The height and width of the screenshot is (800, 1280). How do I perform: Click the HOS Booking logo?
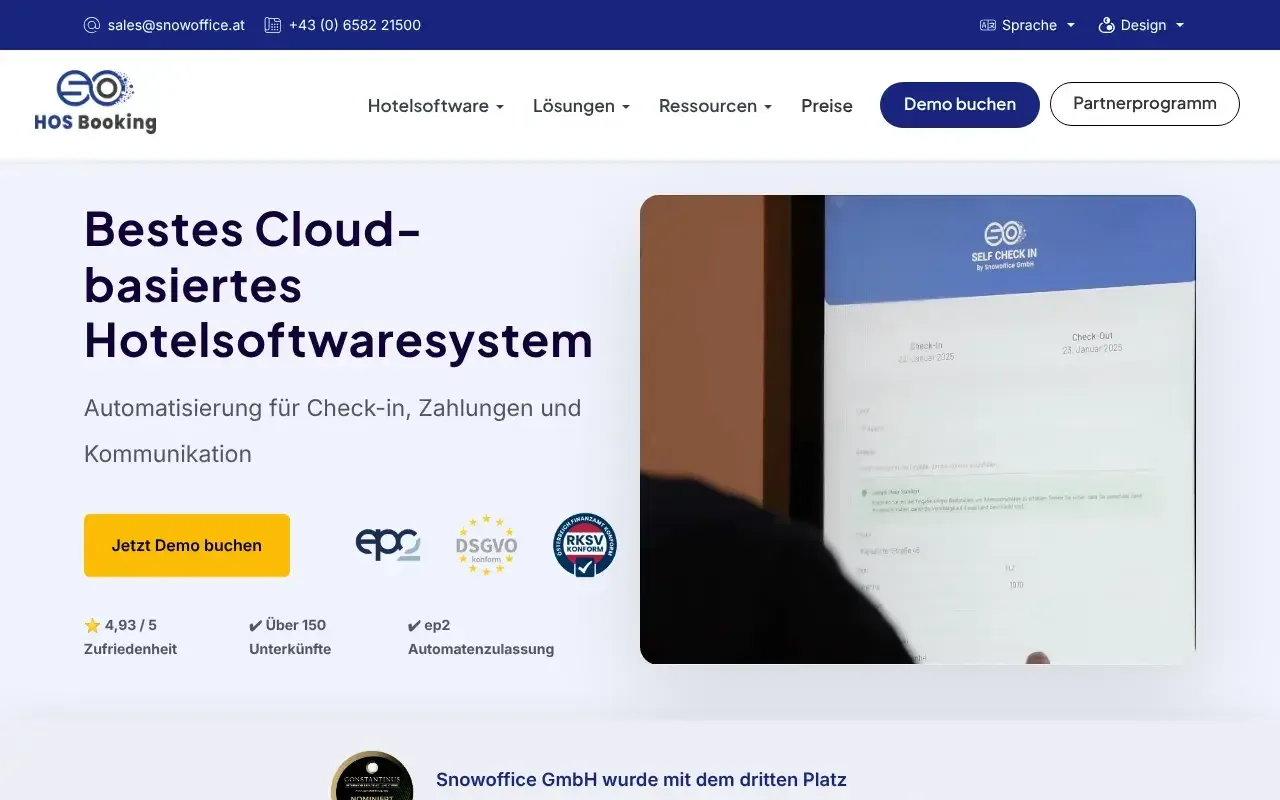point(95,102)
